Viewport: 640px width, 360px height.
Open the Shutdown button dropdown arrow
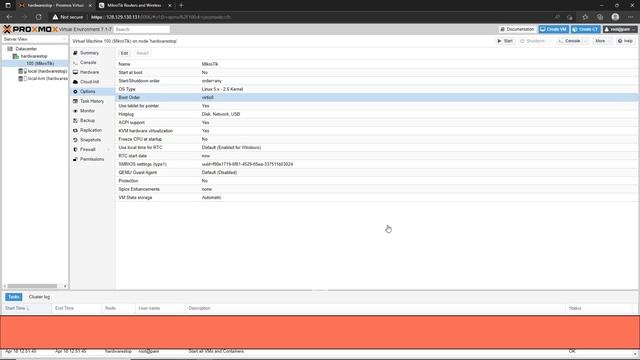549,41
